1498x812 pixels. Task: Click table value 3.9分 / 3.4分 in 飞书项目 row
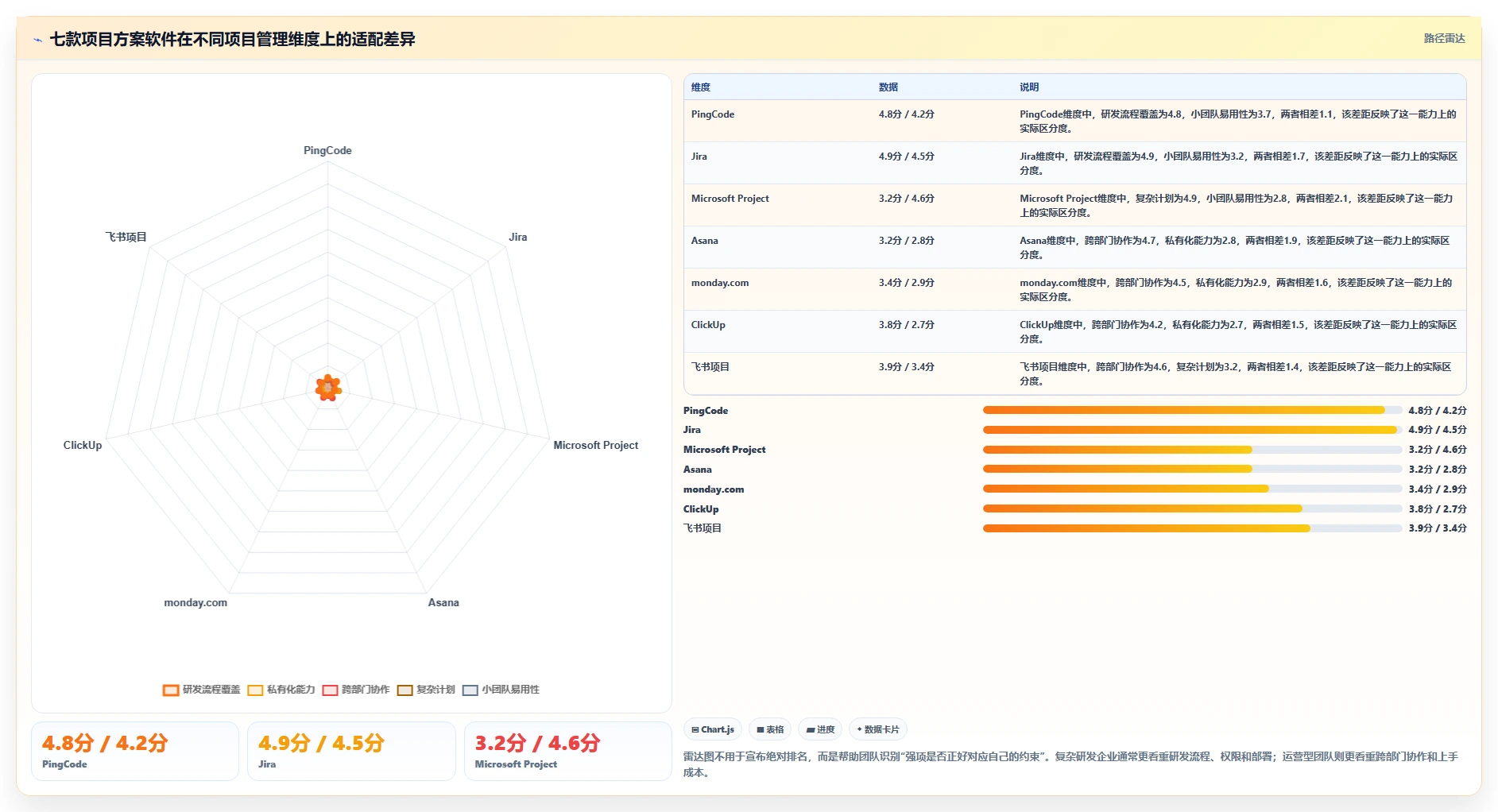pyautogui.click(x=907, y=367)
